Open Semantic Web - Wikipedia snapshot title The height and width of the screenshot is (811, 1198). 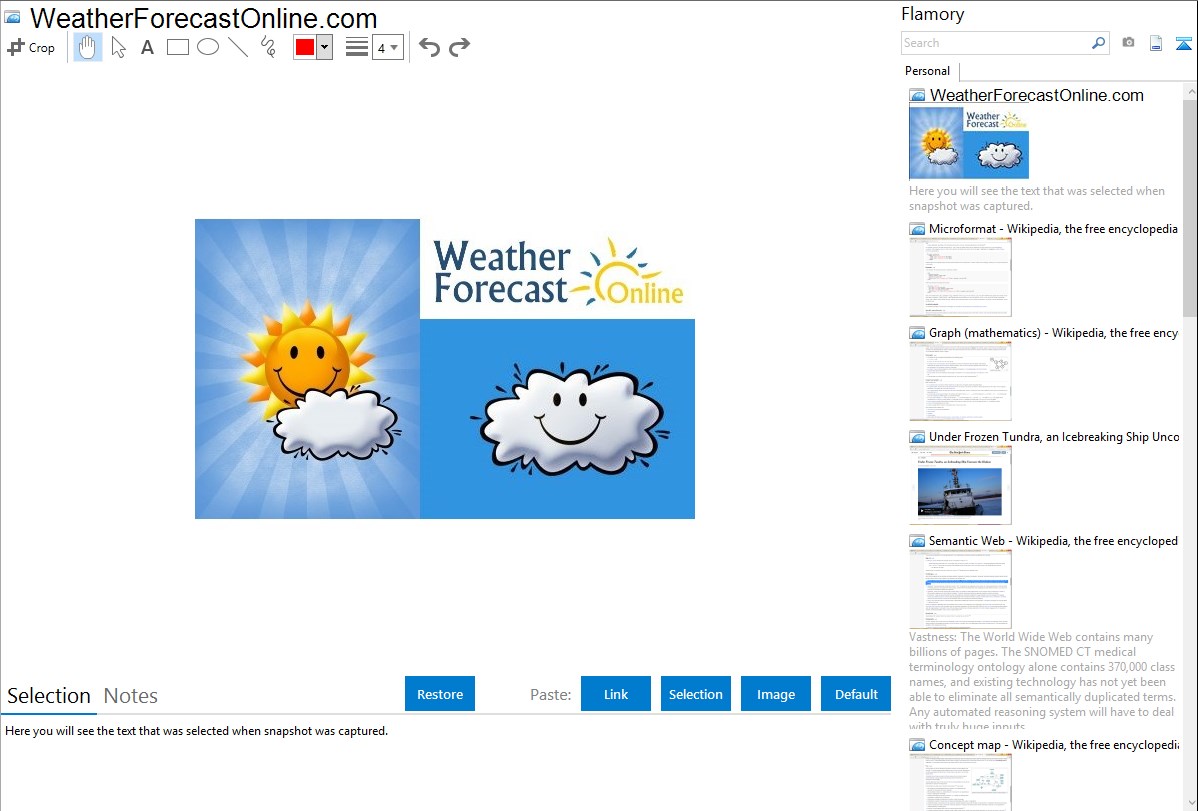1053,540
